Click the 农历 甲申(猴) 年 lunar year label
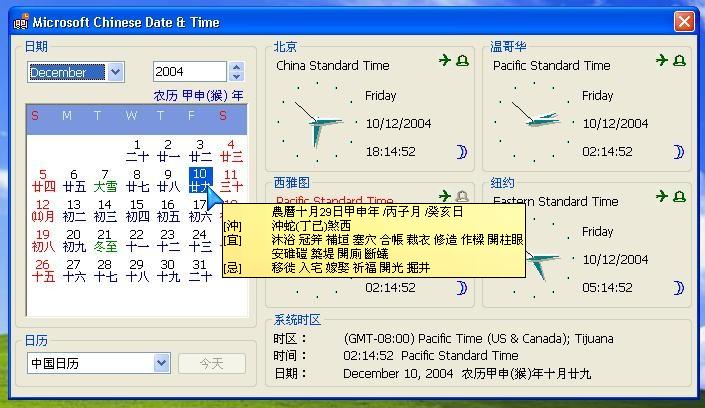This screenshot has height=408, width=705. (x=198, y=95)
